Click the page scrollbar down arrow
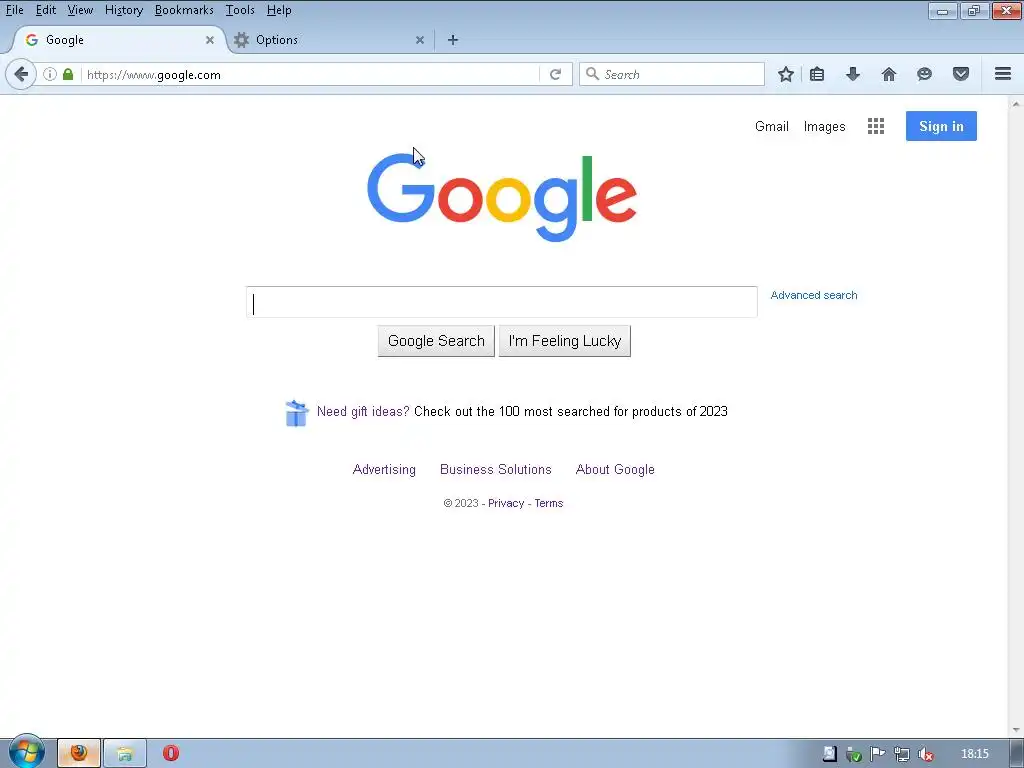The image size is (1024, 768). coord(1016,730)
